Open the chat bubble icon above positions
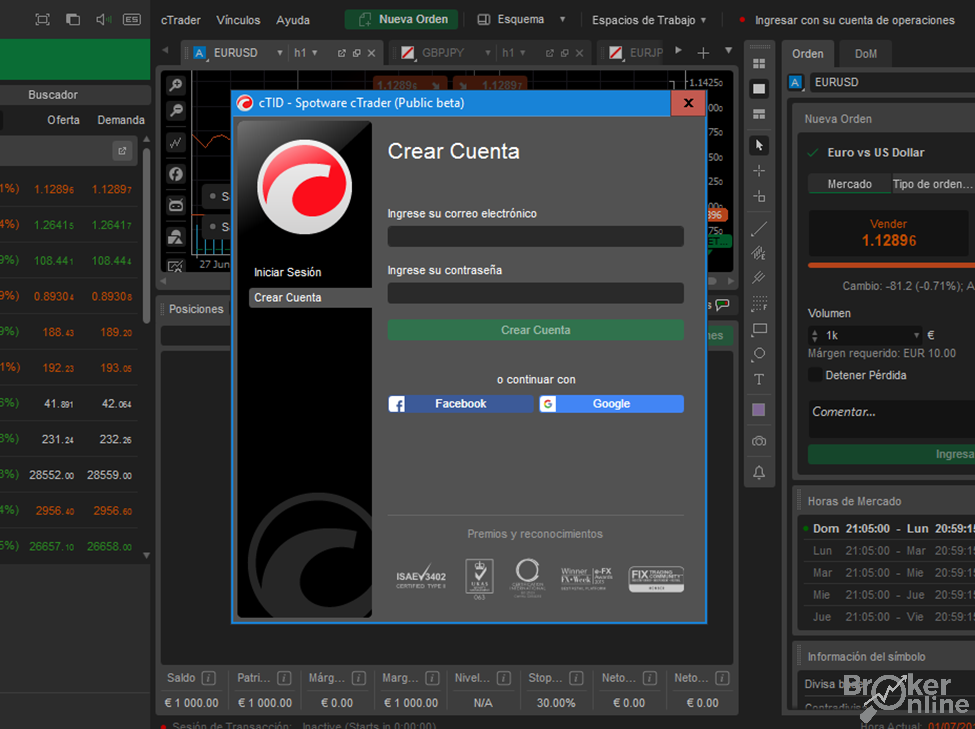Screen dimensions: 975x729 tap(722, 305)
